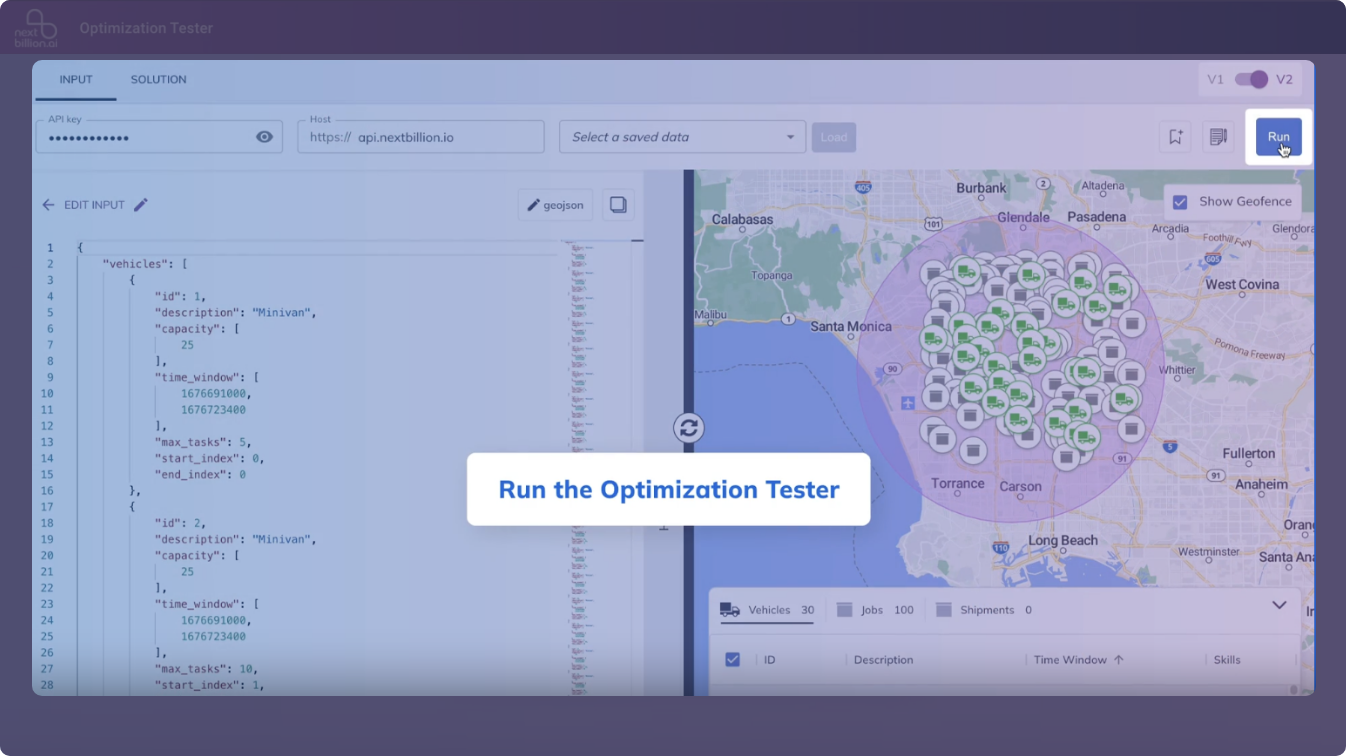Click the Time Window sort arrow
Screen dimensions: 1346x756
1119,659
